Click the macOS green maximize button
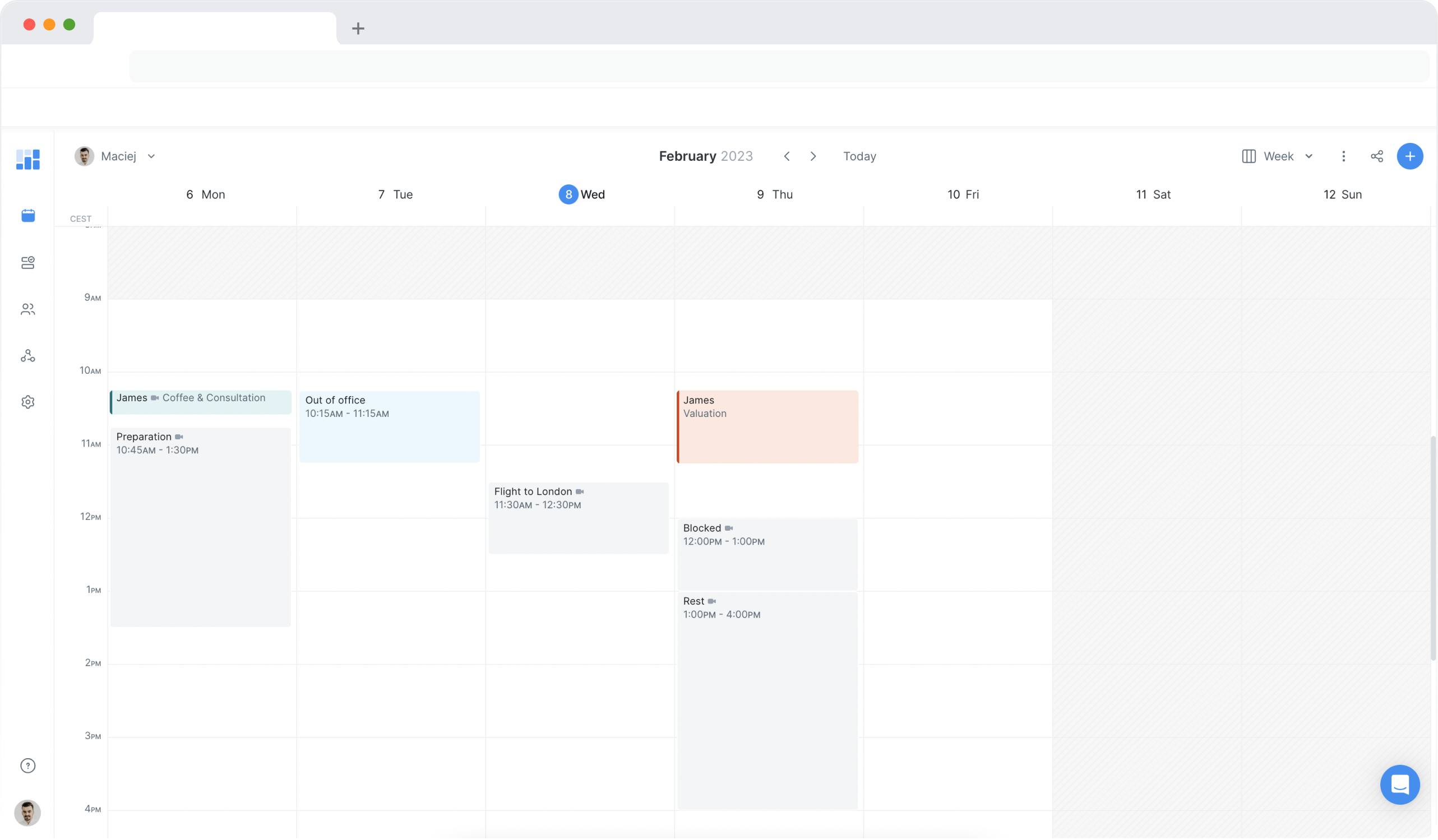Screen dimensions: 1438x840 tap(69, 25)
